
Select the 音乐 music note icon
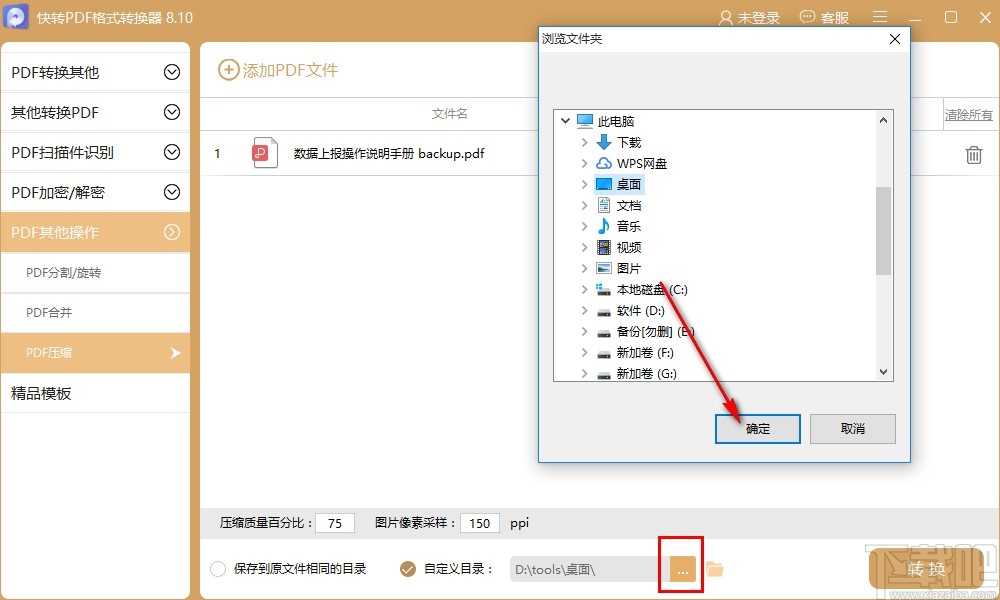[603, 226]
